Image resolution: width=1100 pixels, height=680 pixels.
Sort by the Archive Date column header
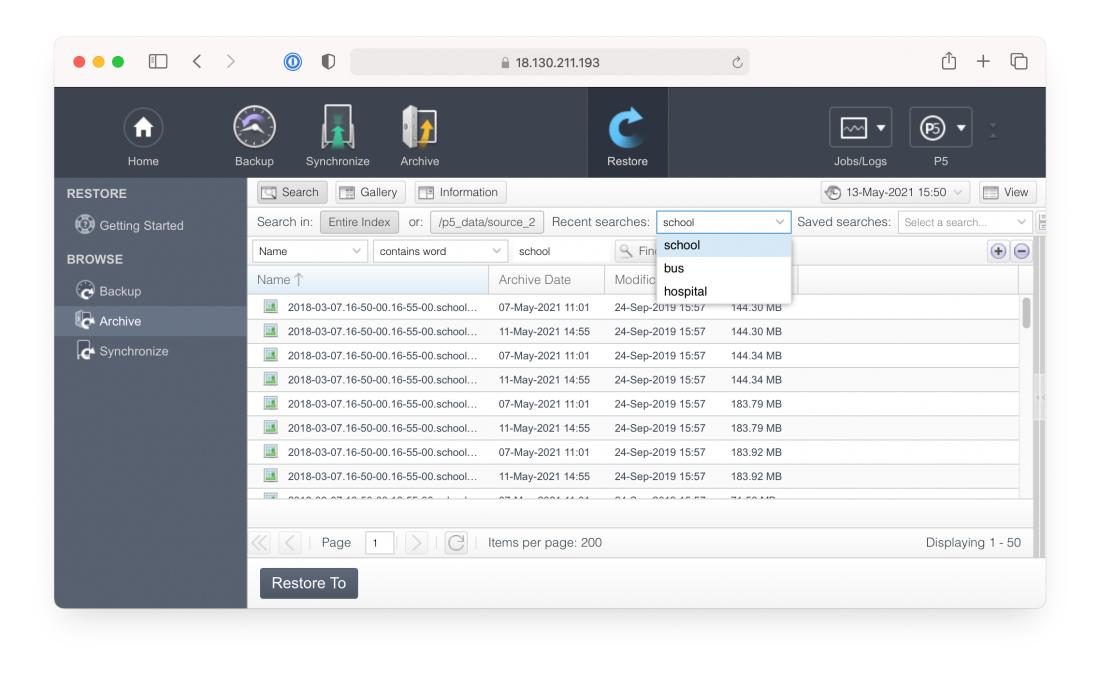click(546, 279)
